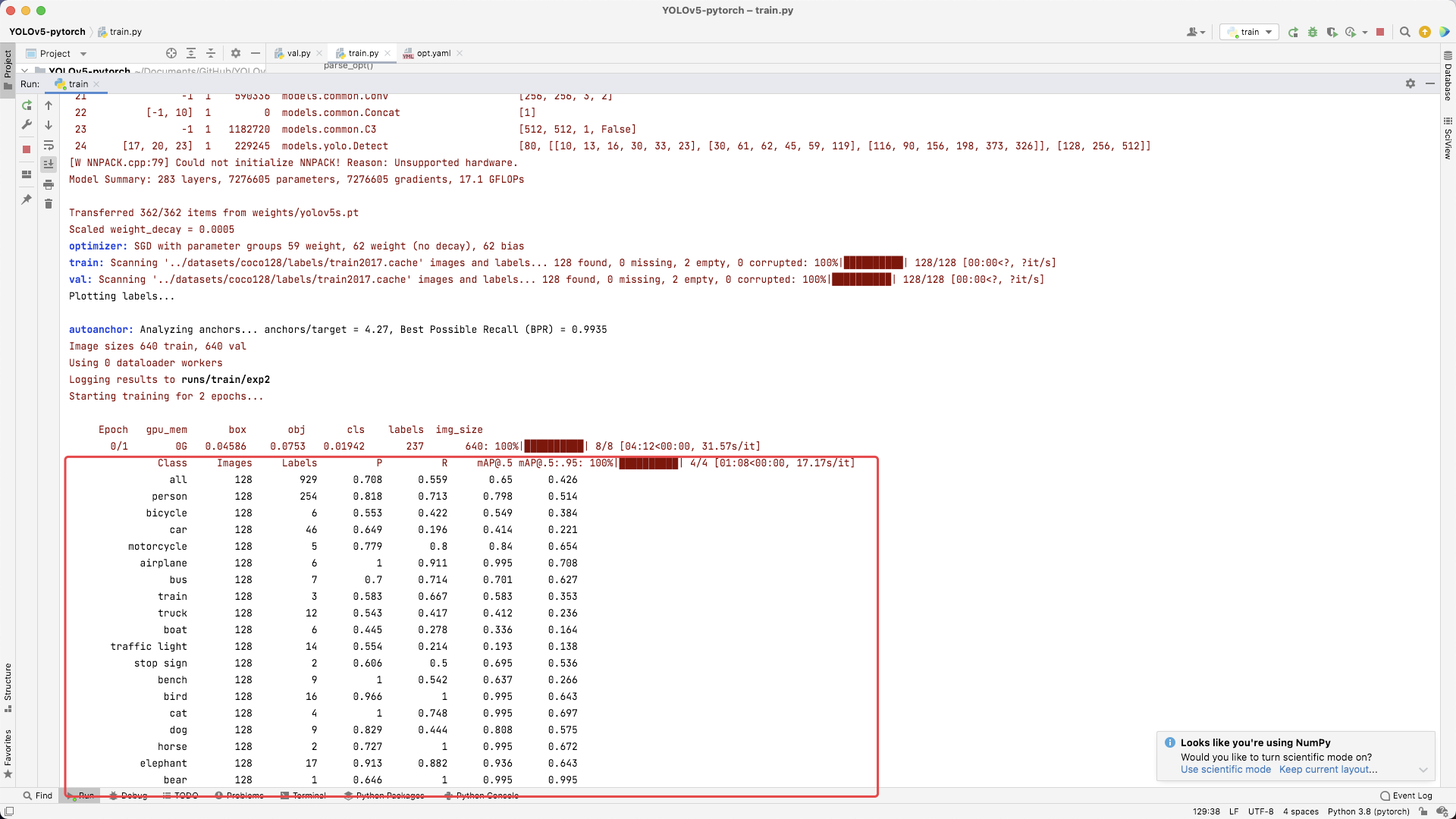Switch to the opt.yaml editor tab
1456x819 pixels.
pyautogui.click(x=433, y=53)
